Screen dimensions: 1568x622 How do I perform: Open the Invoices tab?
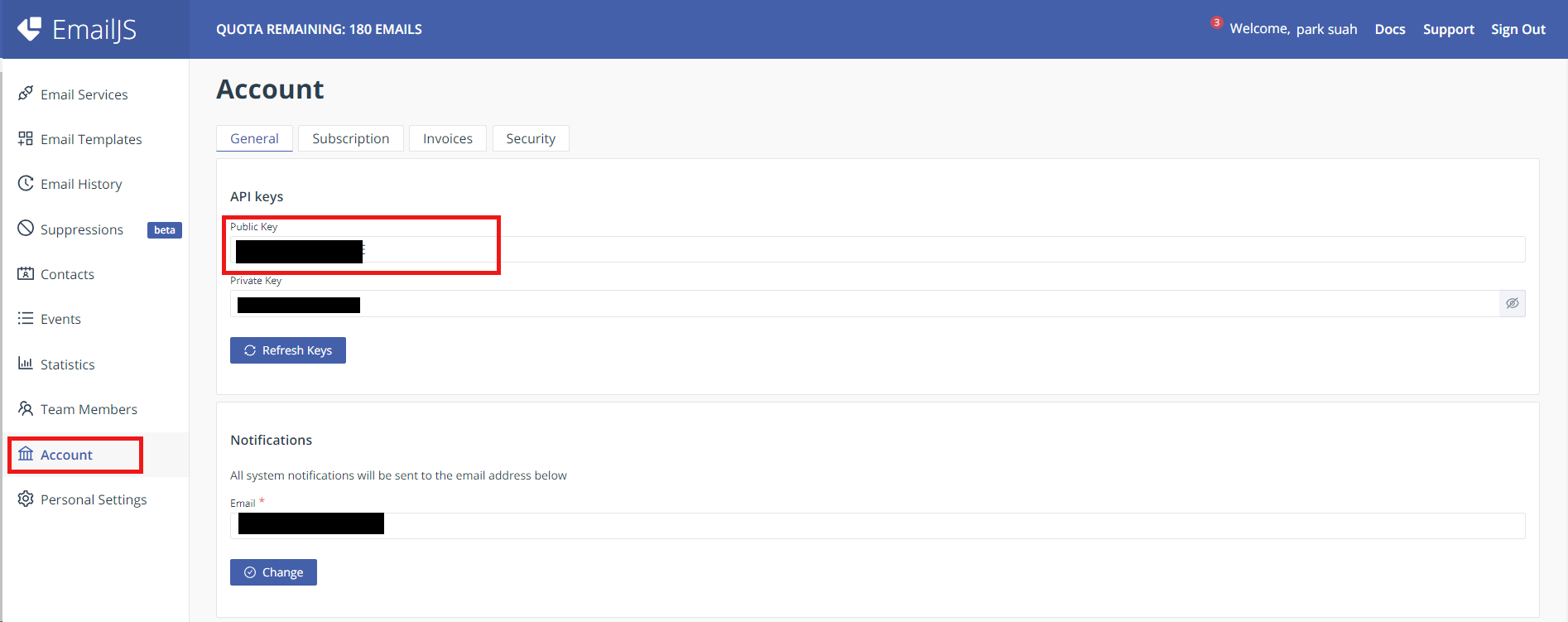pos(448,138)
